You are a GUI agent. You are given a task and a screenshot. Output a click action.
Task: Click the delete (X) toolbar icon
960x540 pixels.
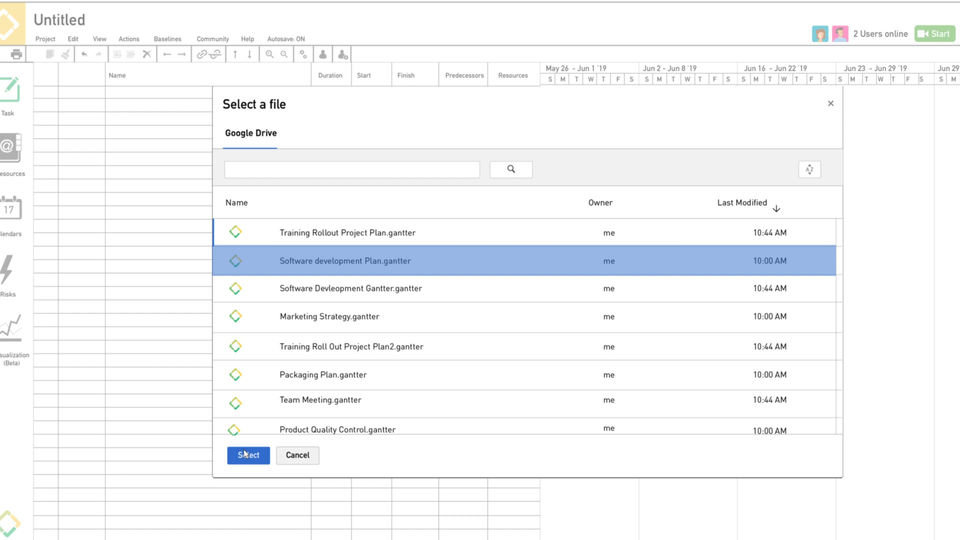[x=147, y=54]
